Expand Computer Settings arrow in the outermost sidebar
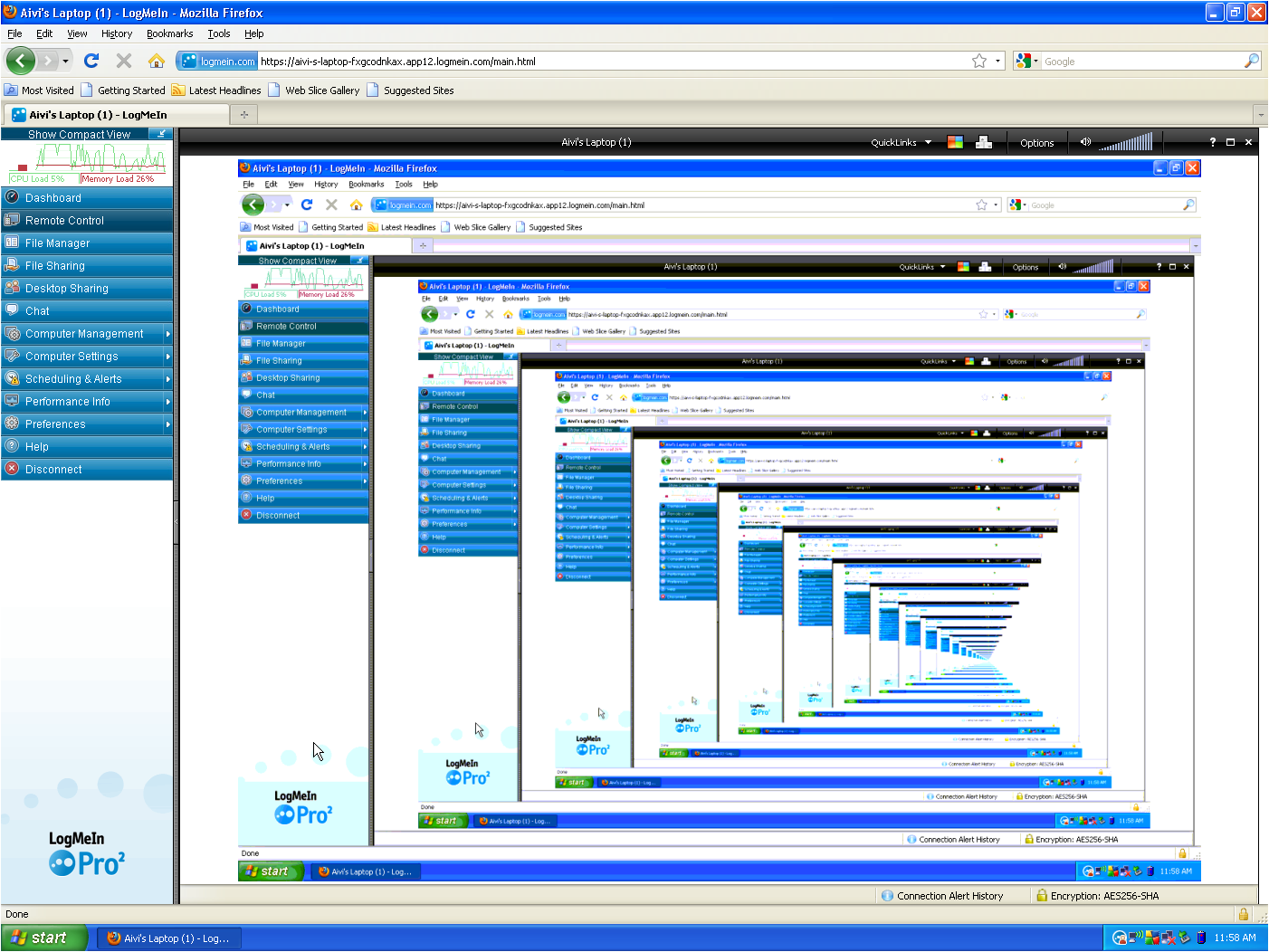This screenshot has height=952, width=1269. coord(168,356)
